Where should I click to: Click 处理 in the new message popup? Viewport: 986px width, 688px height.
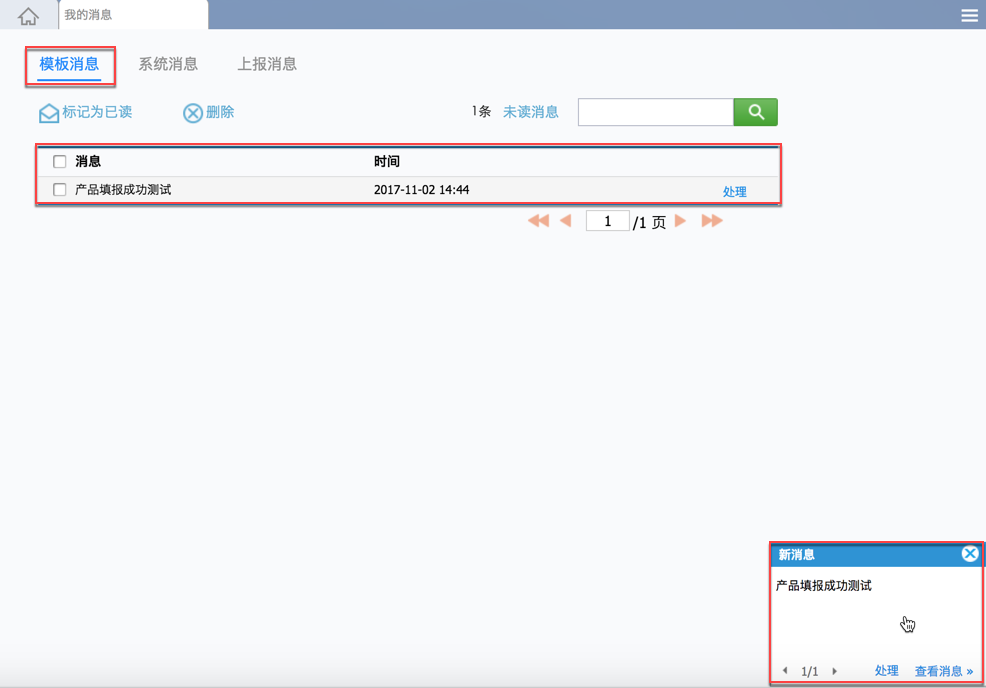click(887, 670)
